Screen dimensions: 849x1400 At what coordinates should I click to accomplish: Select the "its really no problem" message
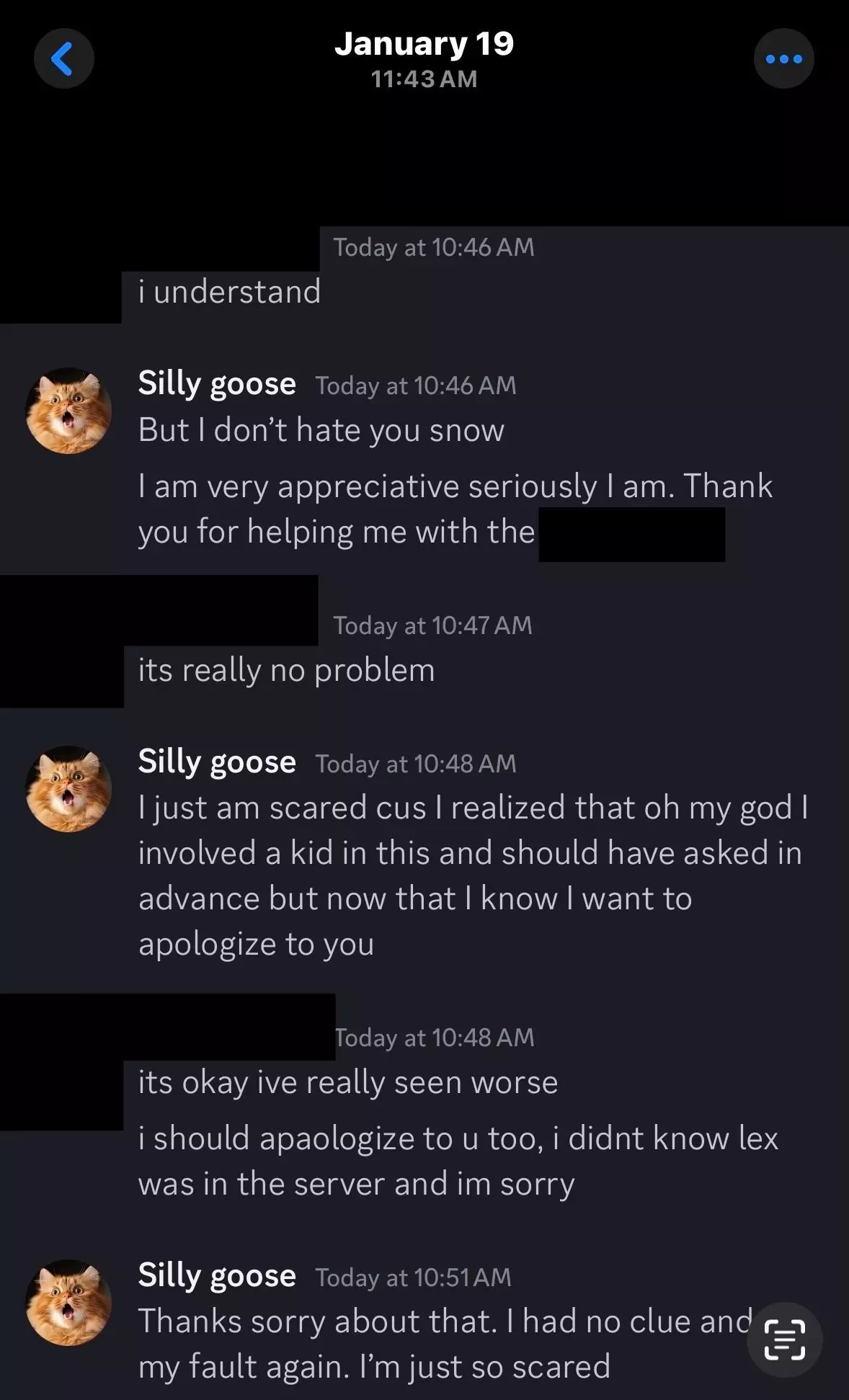(x=287, y=670)
